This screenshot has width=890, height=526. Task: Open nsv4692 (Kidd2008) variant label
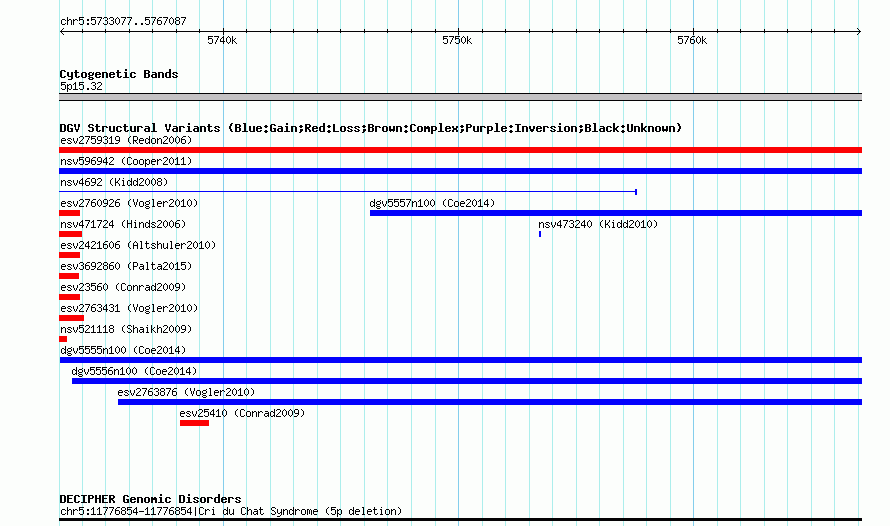[x=114, y=182]
